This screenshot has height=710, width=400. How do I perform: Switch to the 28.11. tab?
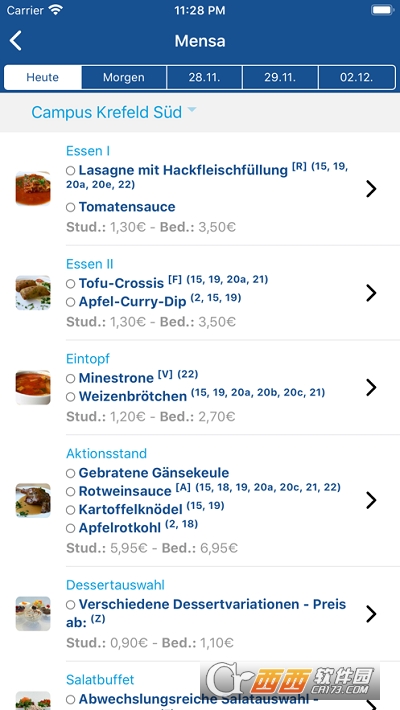[x=205, y=77]
